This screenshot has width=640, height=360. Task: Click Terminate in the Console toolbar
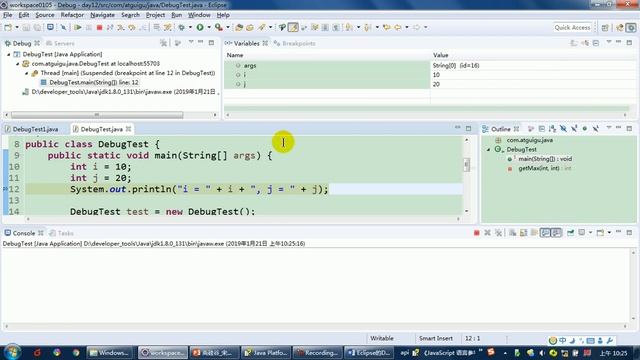tap(476, 233)
